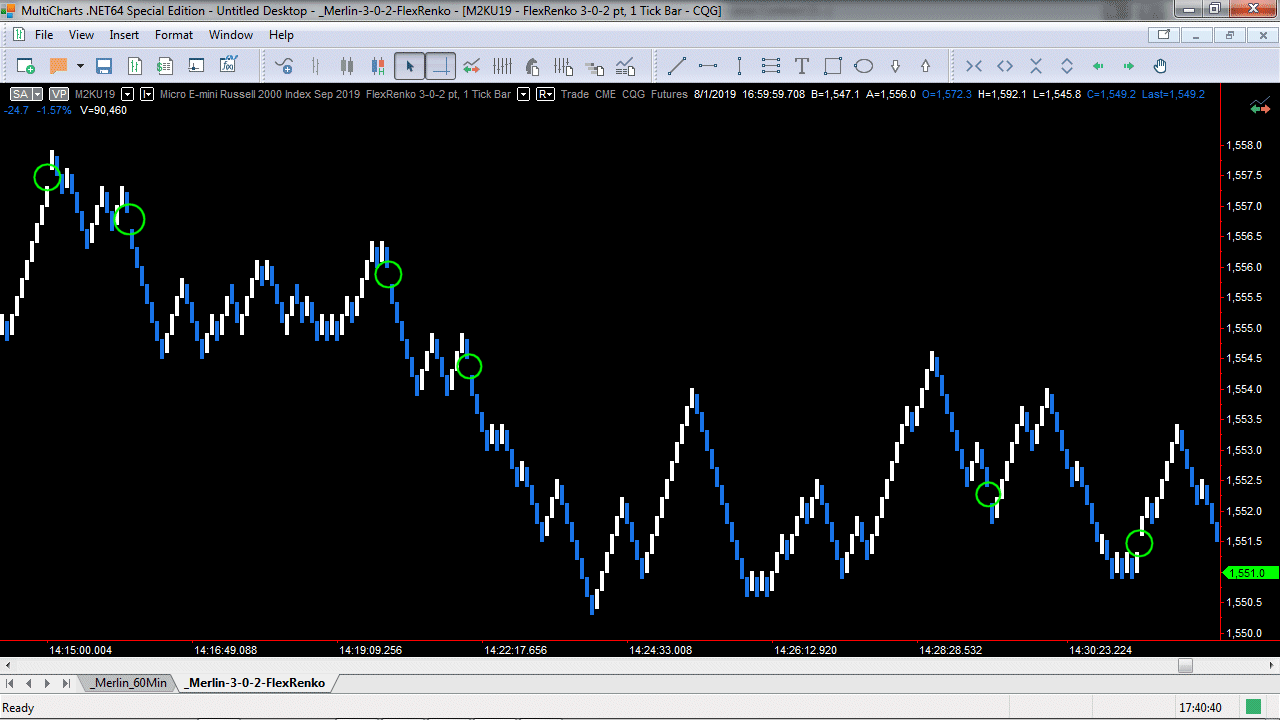Click the chart horizontal scrollbar thumb
The height and width of the screenshot is (720, 1280).
[x=1185, y=665]
